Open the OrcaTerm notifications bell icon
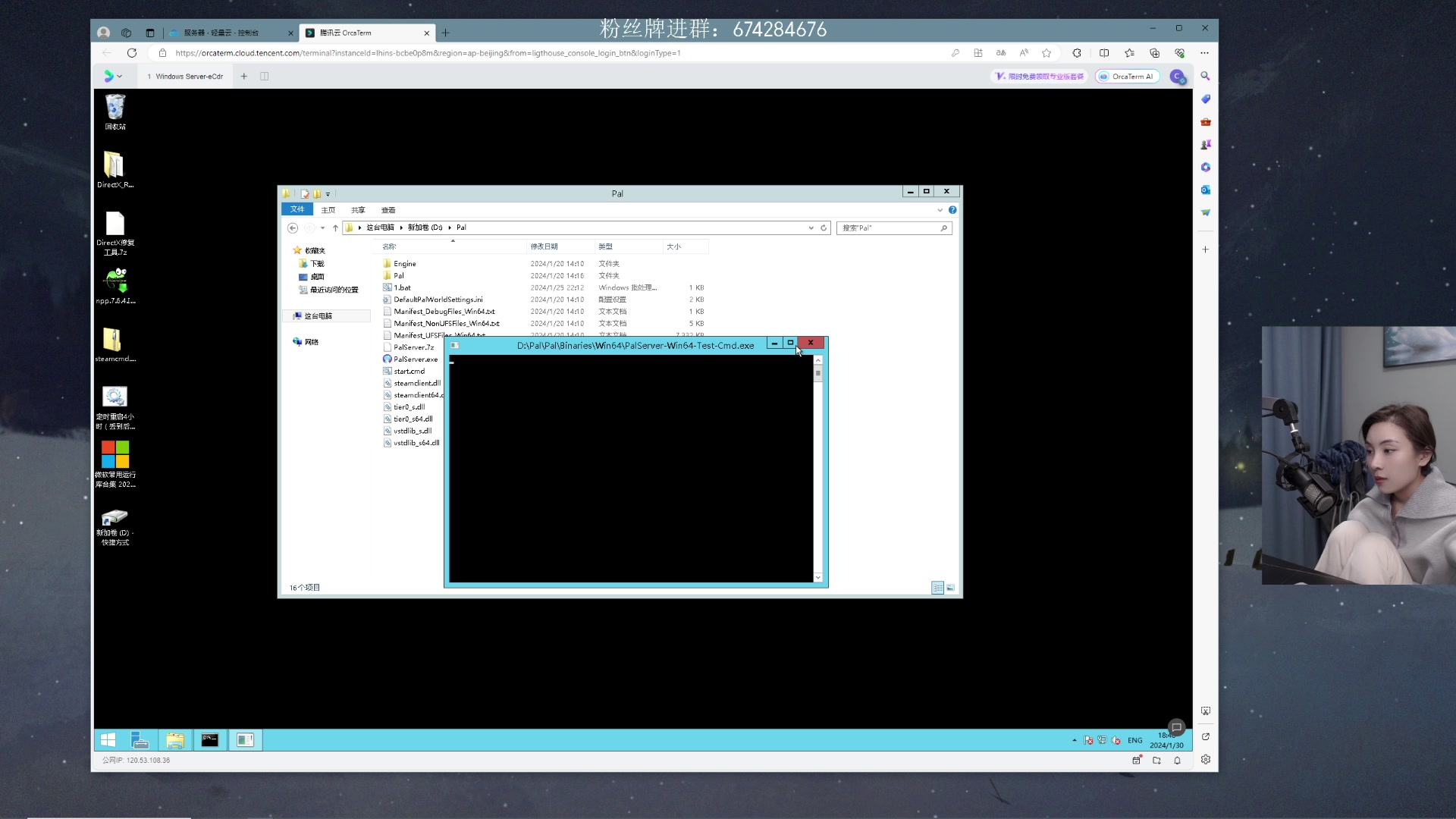 click(1177, 760)
